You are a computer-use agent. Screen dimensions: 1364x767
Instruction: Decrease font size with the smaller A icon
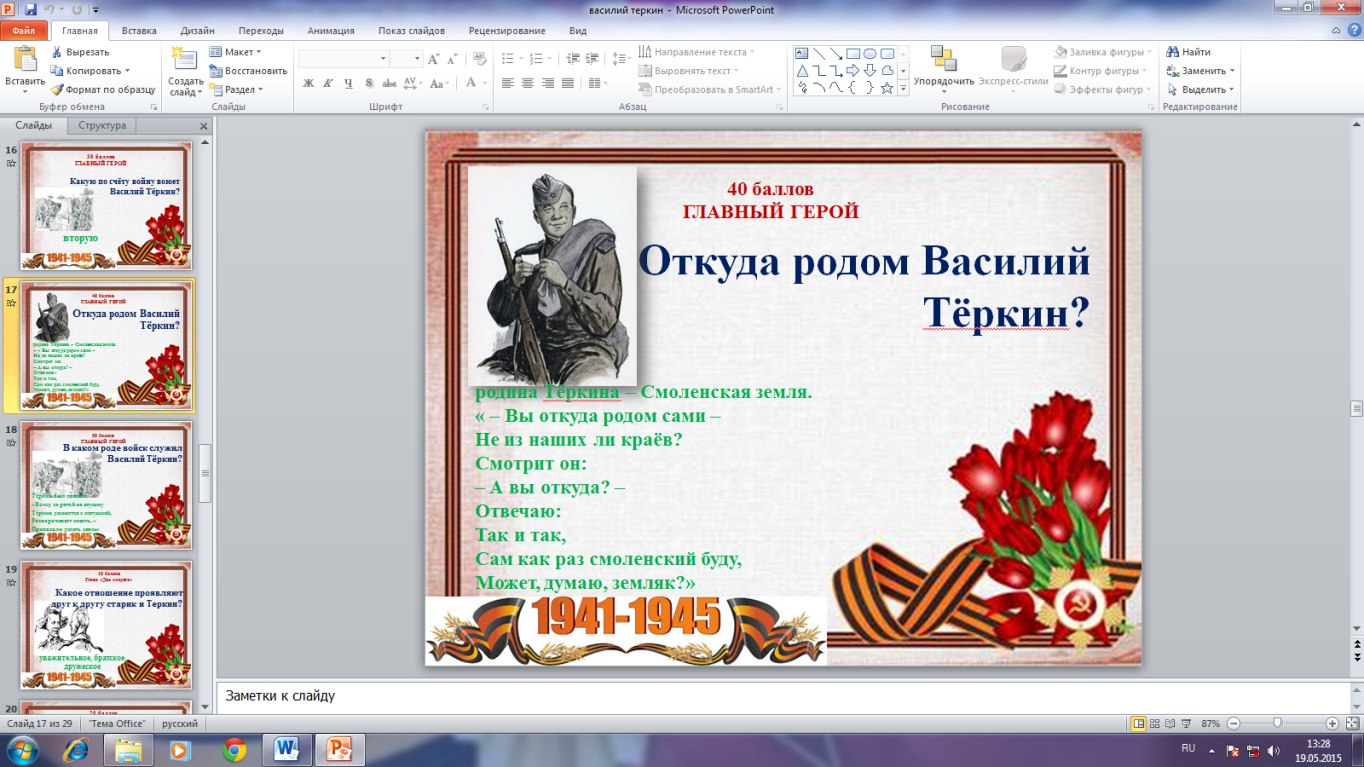(x=450, y=59)
